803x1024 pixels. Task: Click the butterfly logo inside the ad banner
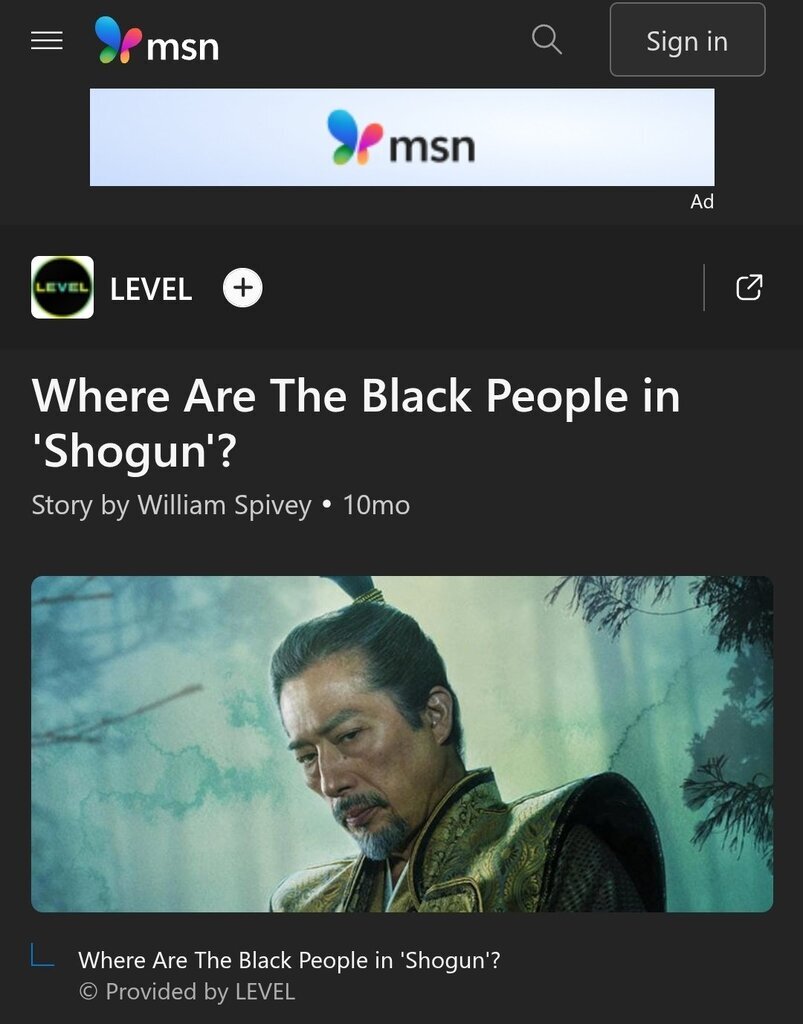(x=354, y=137)
